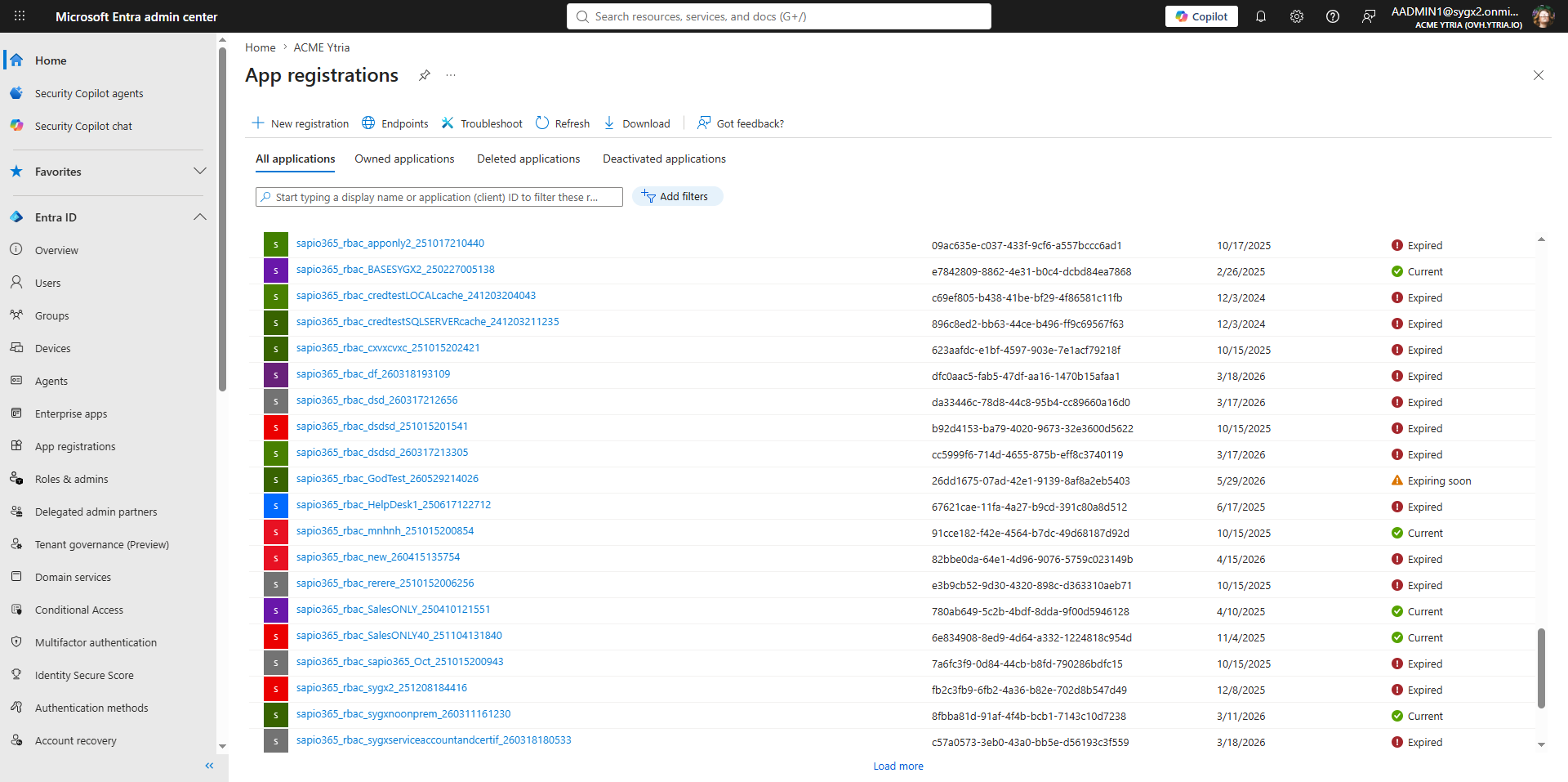Open the app launcher waffle menu
The width and height of the screenshot is (1568, 782).
20,16
